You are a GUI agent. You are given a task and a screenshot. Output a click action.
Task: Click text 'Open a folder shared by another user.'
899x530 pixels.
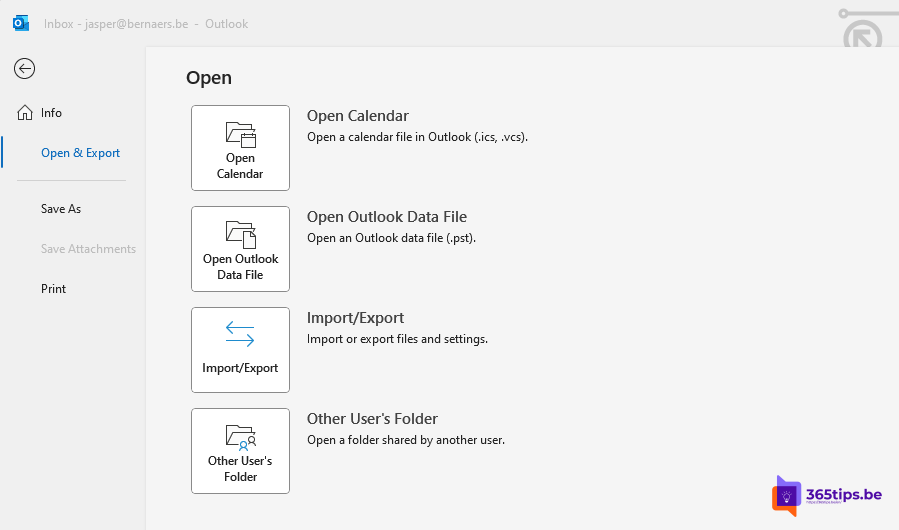[x=406, y=440]
